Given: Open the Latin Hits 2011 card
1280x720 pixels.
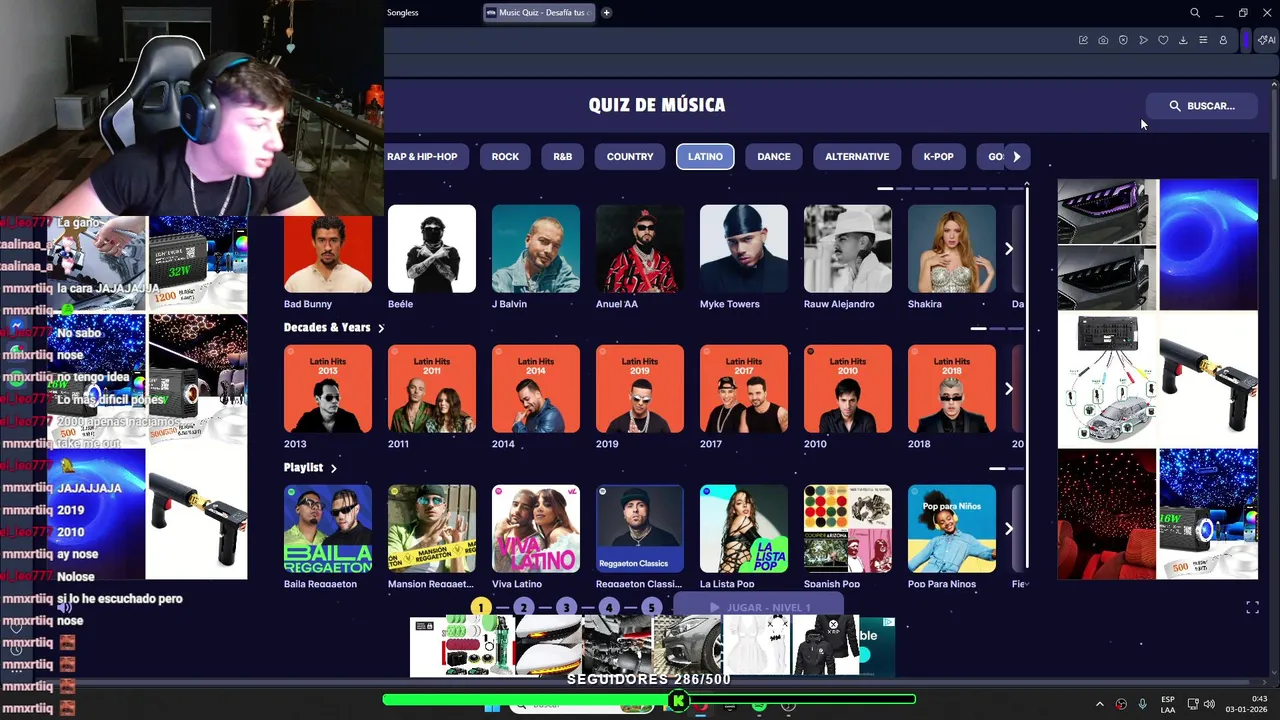Looking at the screenshot, I should pyautogui.click(x=432, y=398).
